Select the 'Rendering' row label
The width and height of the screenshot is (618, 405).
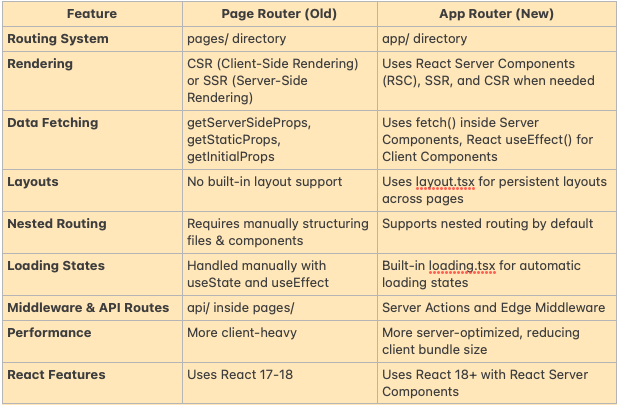(40, 63)
